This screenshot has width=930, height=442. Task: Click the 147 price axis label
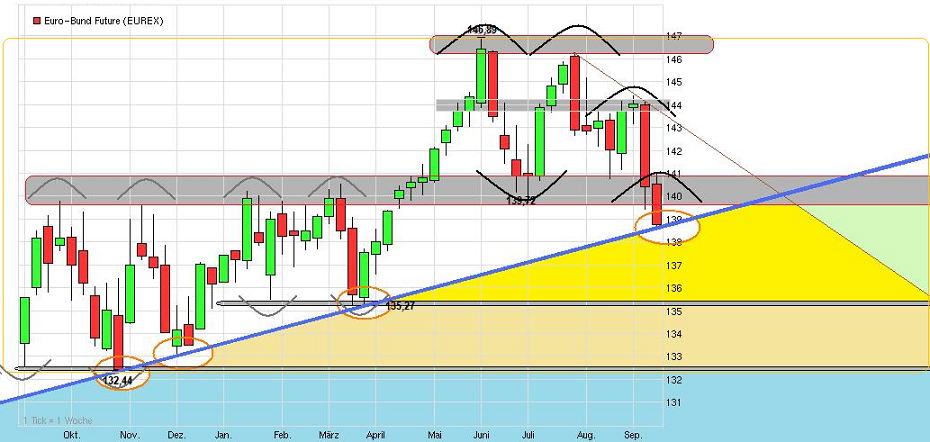point(675,36)
